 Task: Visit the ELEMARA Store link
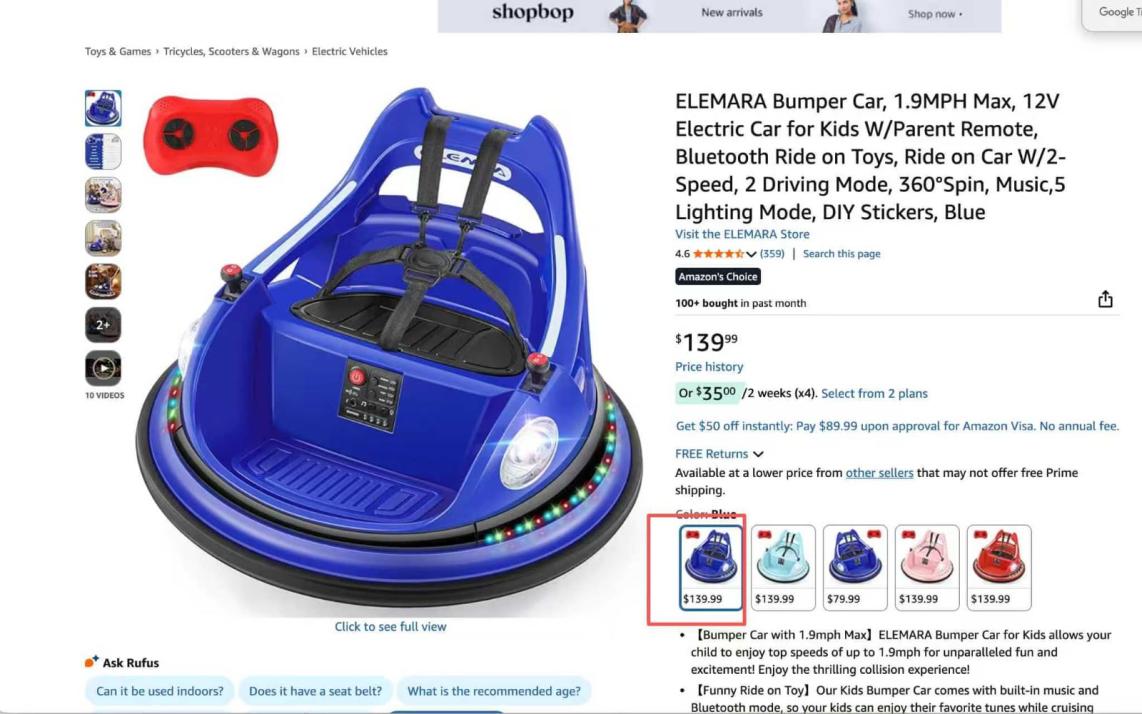(742, 234)
